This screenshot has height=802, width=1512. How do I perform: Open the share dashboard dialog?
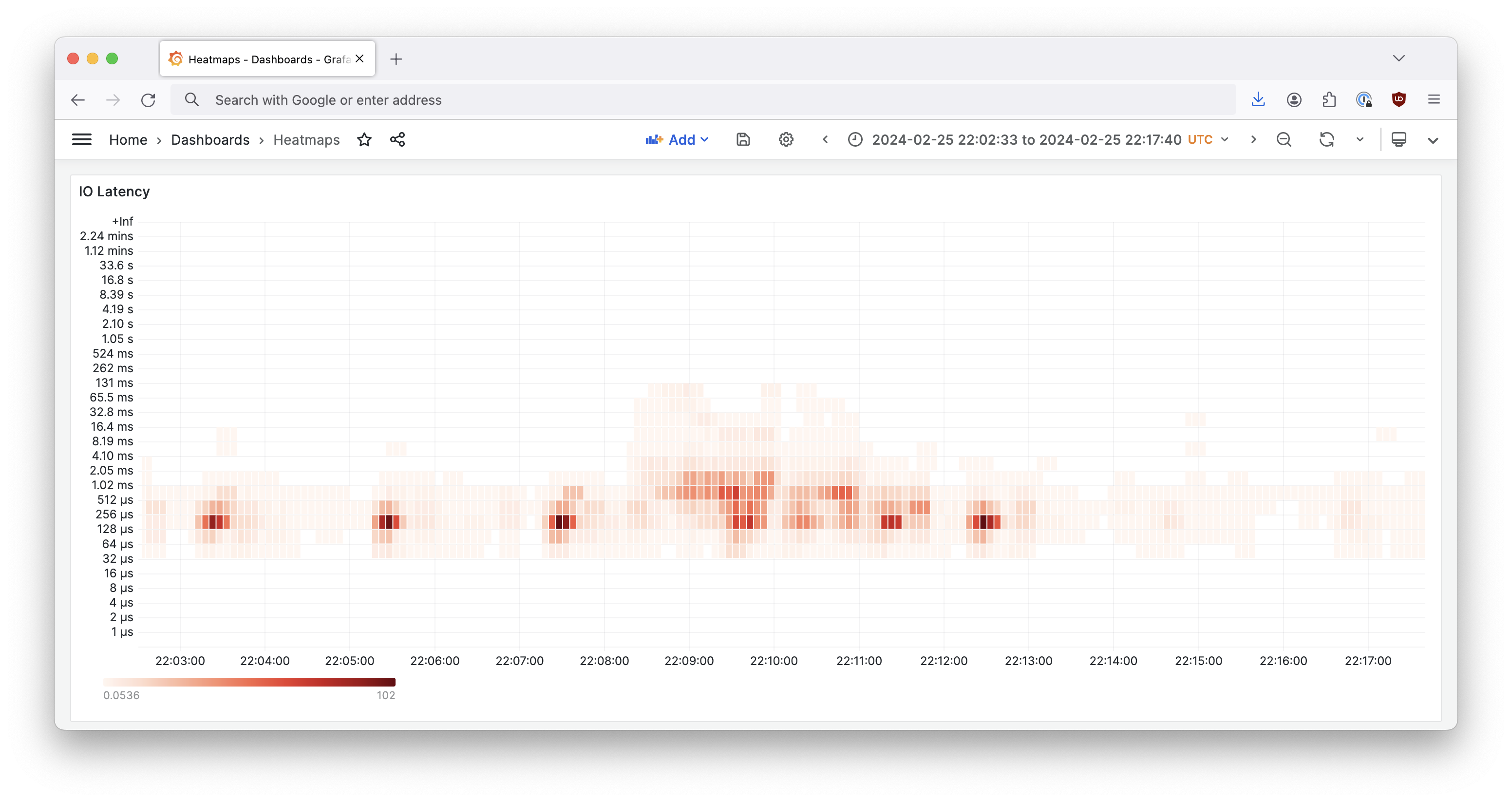397,140
